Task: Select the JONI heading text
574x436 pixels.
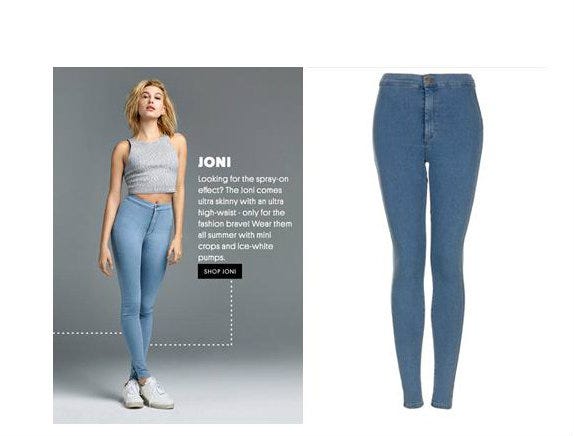Action: point(214,162)
